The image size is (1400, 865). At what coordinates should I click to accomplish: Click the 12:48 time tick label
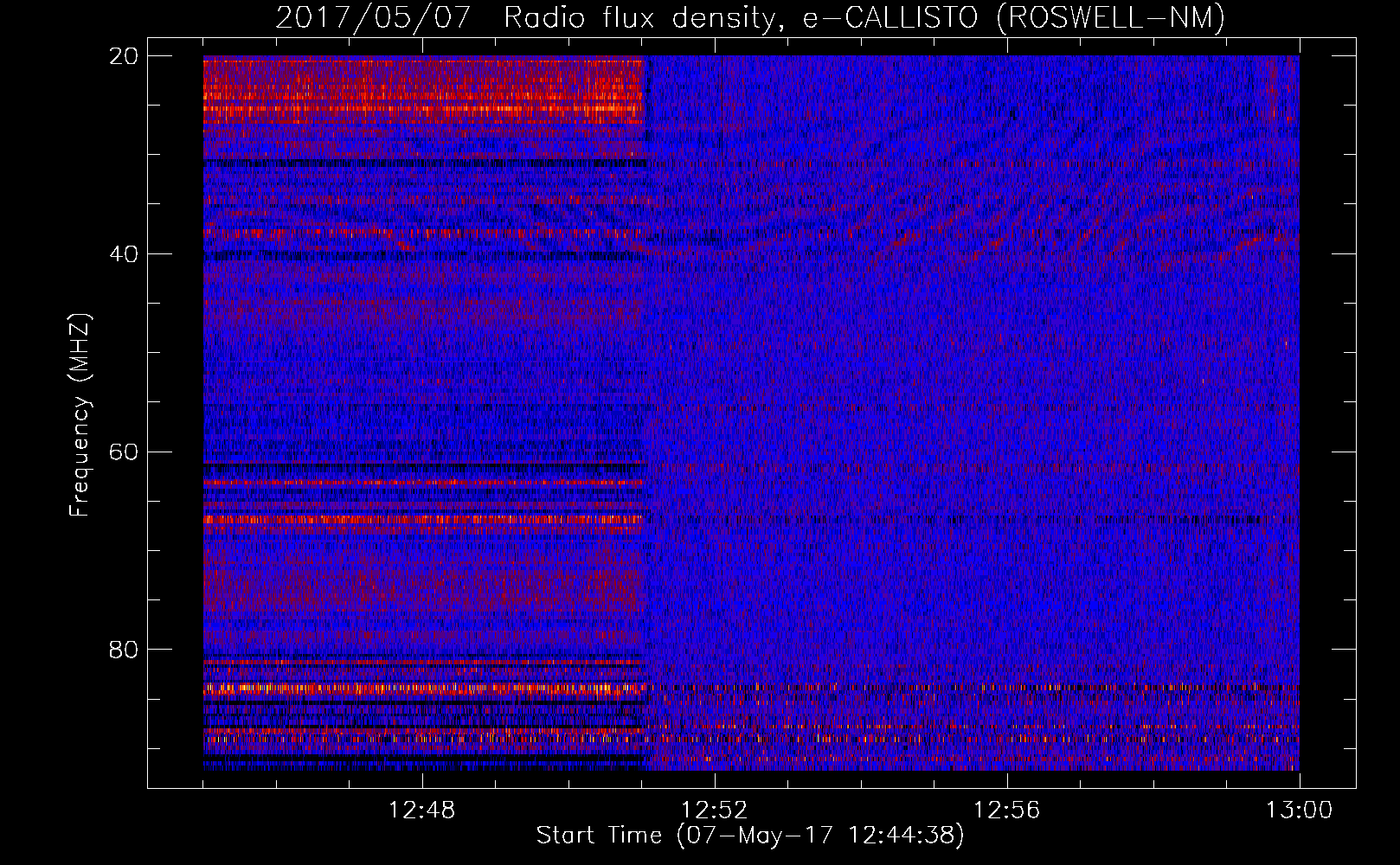[x=421, y=811]
